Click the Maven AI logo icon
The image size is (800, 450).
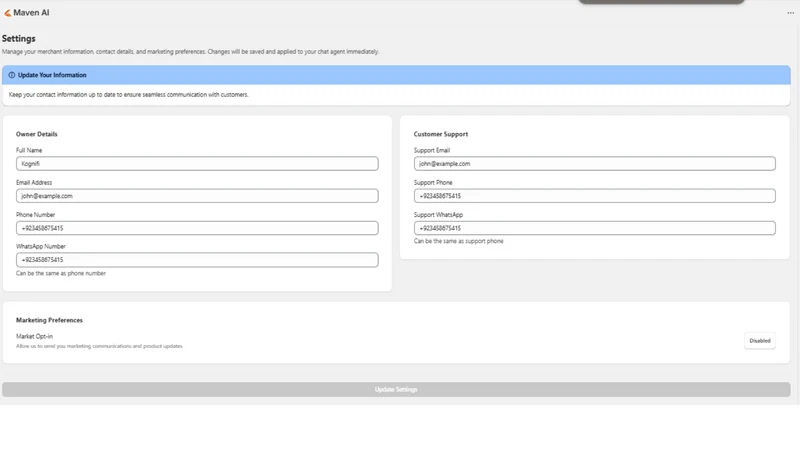tap(7, 13)
